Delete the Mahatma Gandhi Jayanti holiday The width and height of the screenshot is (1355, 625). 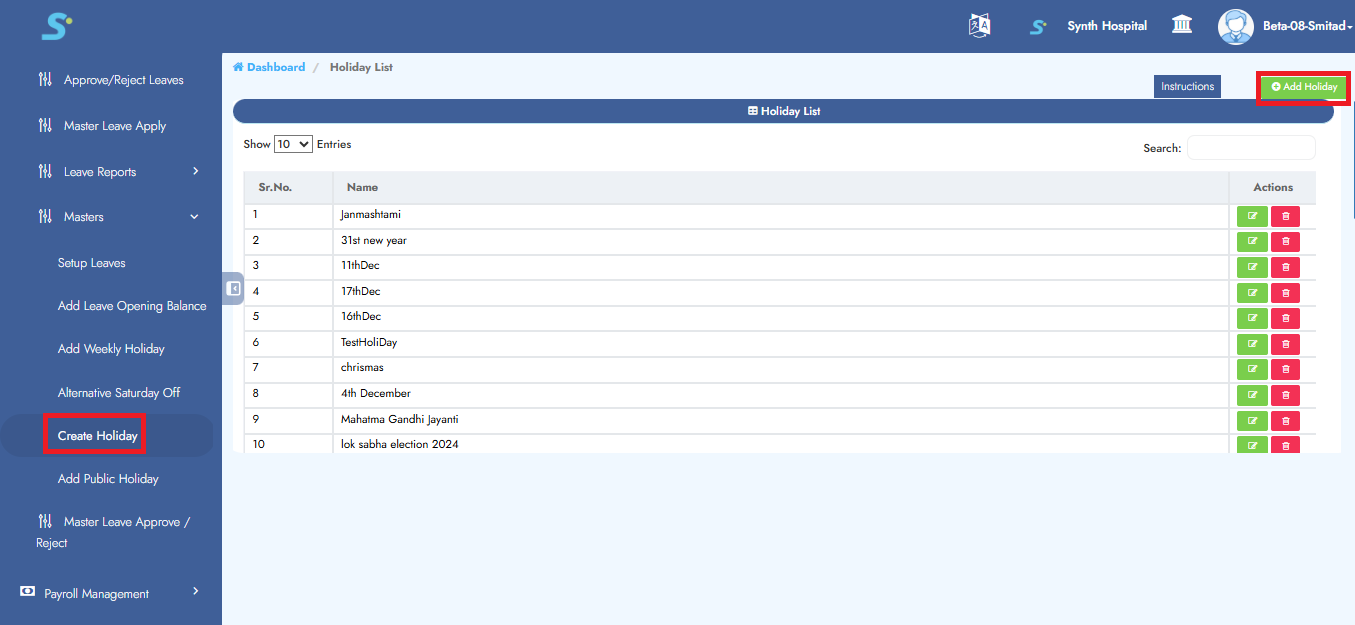pos(1285,421)
